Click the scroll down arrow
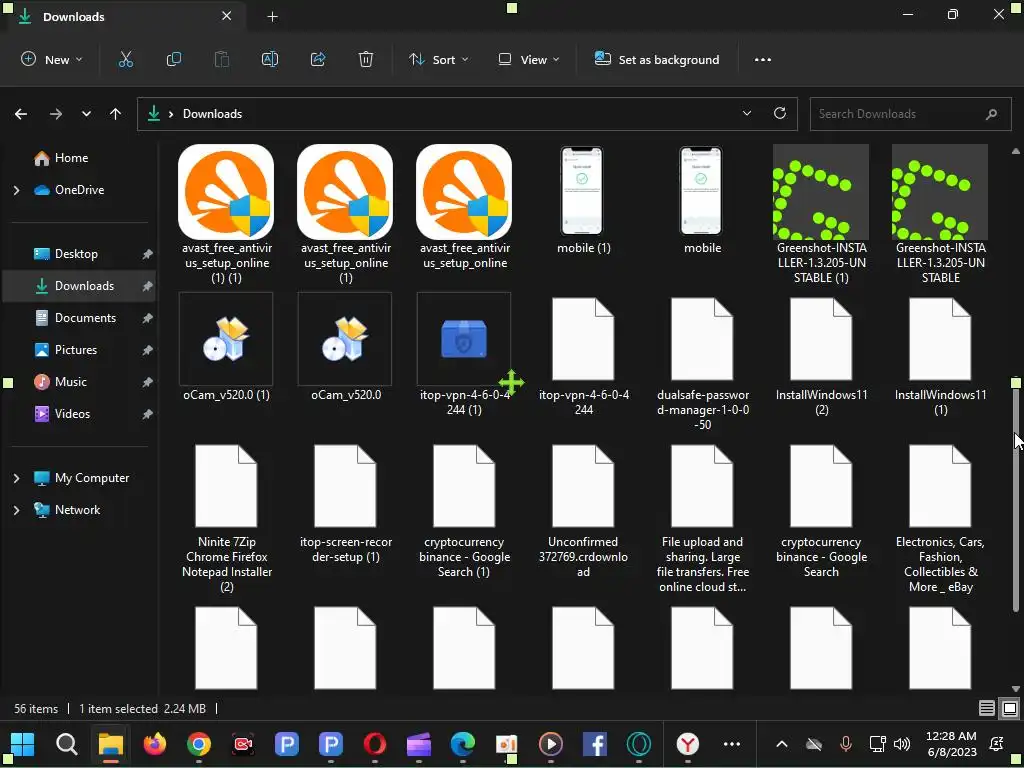 (x=1016, y=689)
